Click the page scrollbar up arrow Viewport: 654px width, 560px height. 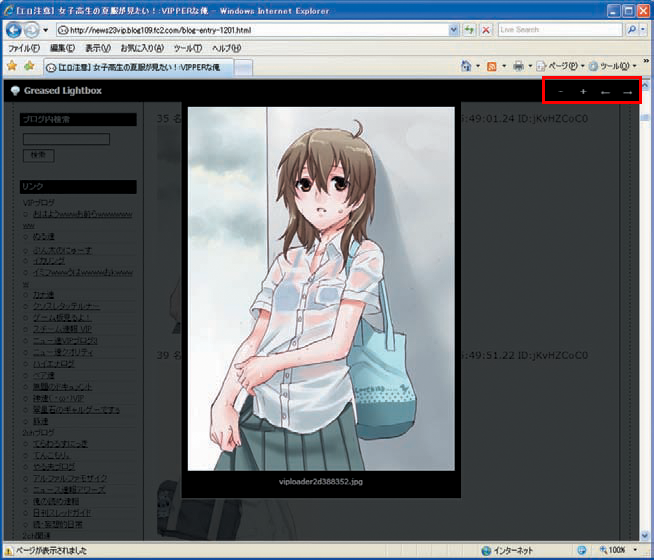pyautogui.click(x=645, y=85)
